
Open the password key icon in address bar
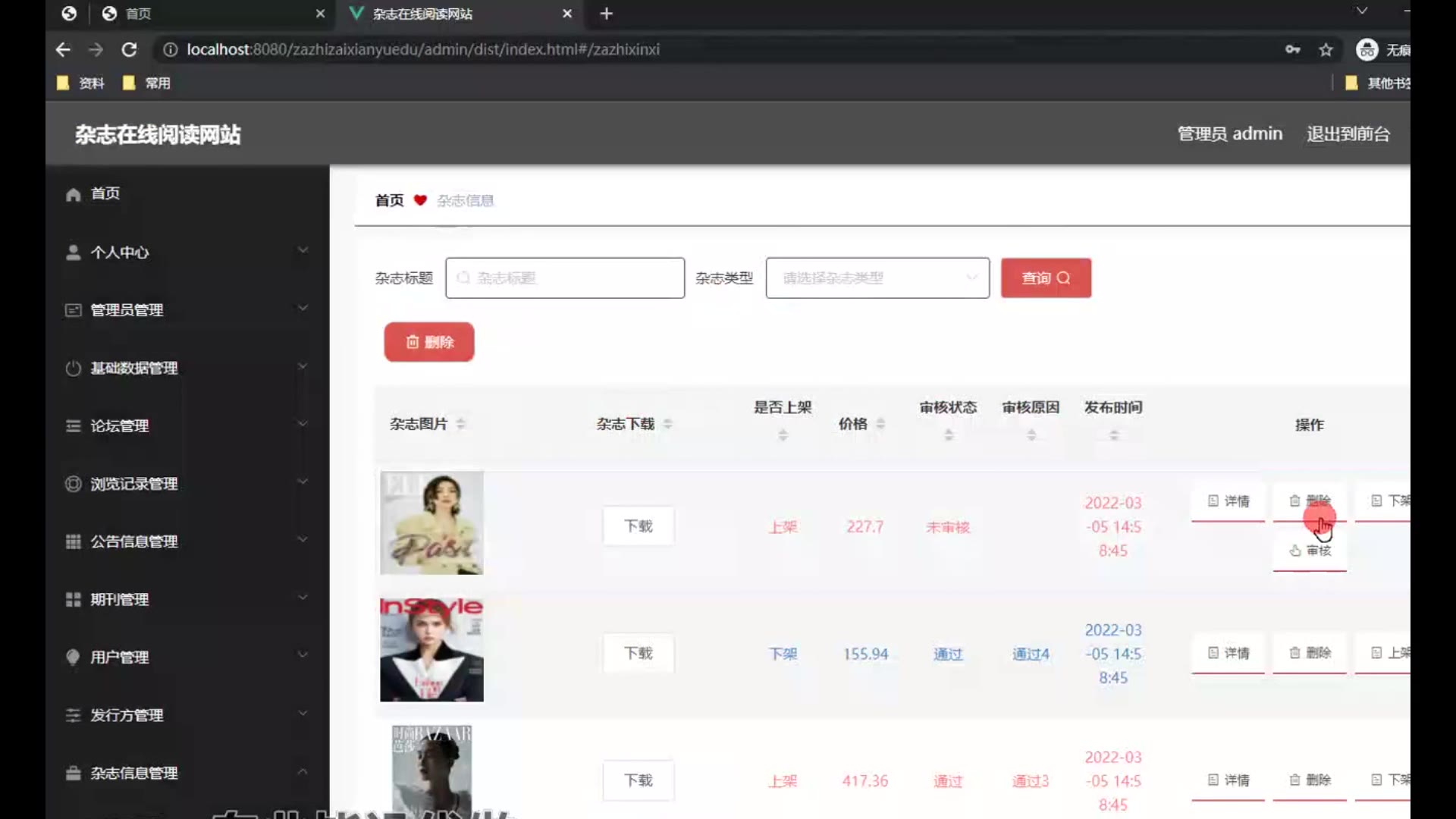(1292, 50)
